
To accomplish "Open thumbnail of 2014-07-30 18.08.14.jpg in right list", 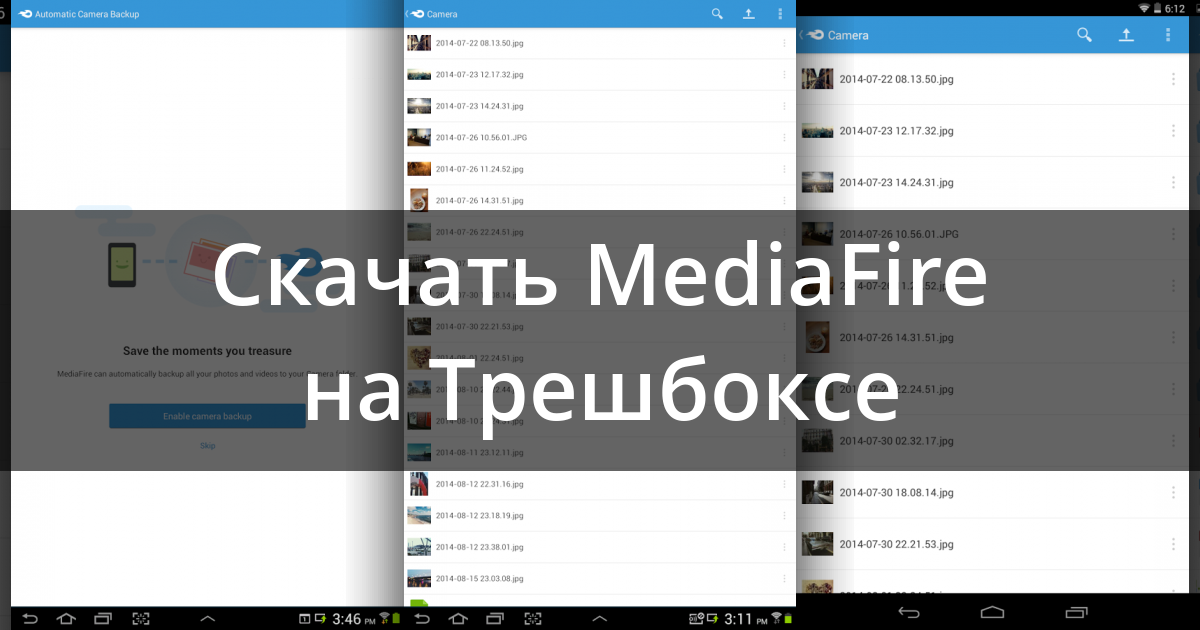I will [817, 493].
